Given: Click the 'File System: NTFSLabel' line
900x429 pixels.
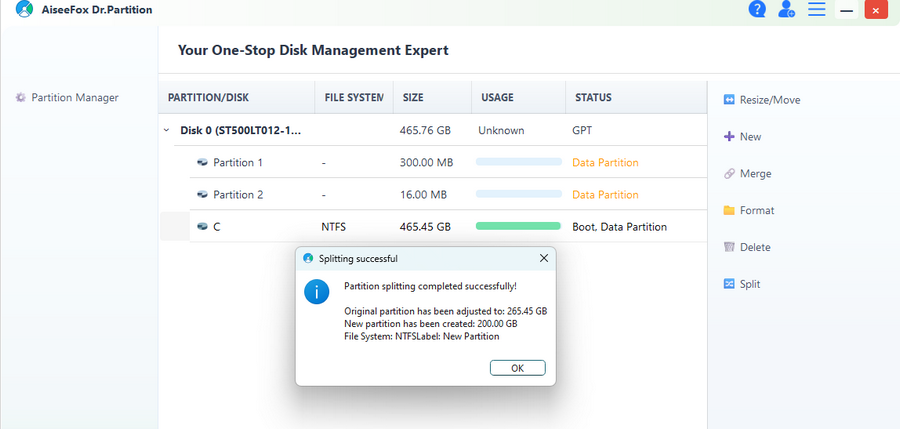Looking at the screenshot, I should [421, 337].
